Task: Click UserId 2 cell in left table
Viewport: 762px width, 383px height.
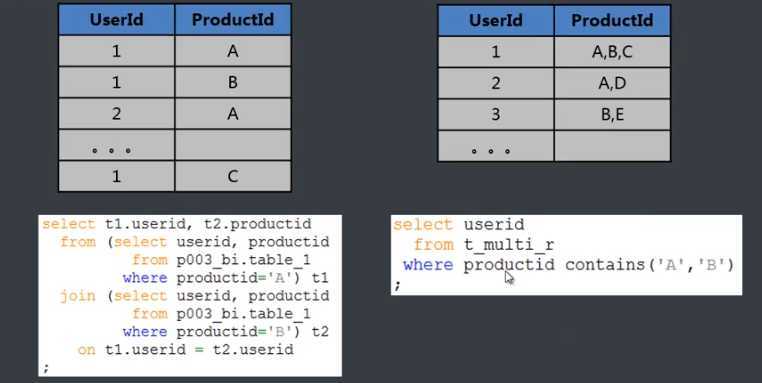Action: [117, 113]
